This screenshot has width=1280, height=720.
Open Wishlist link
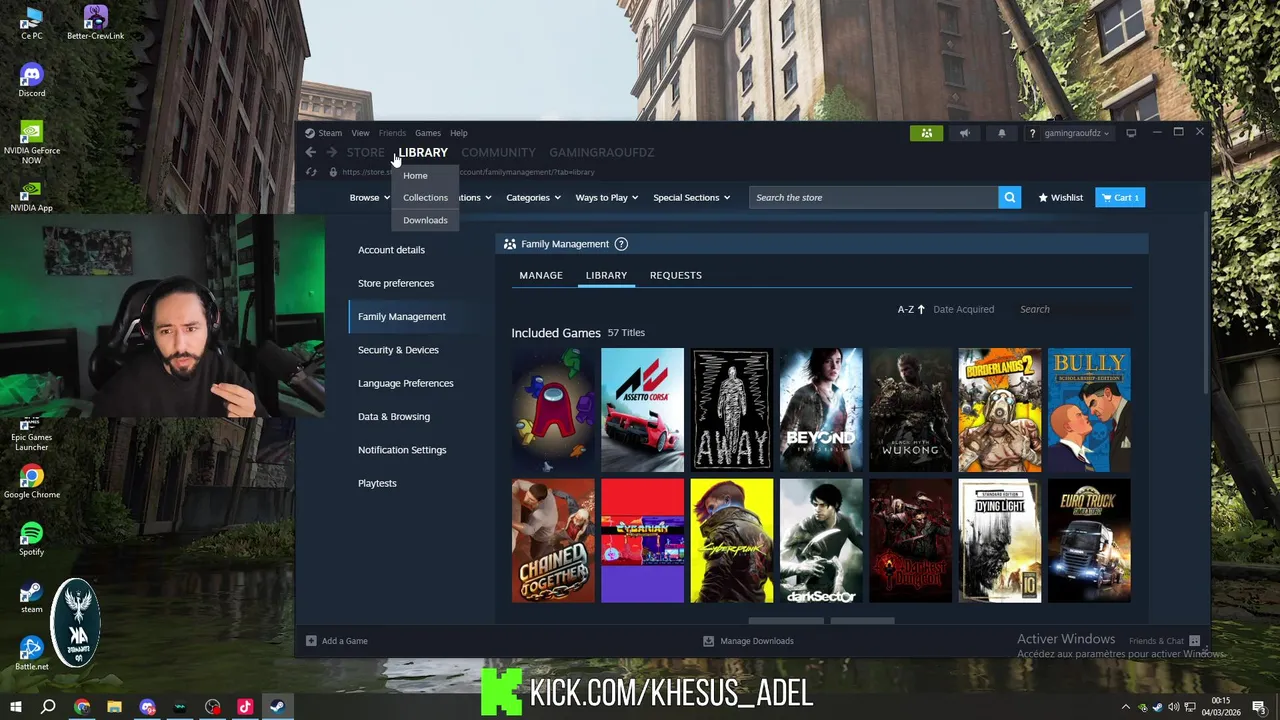tap(1061, 197)
